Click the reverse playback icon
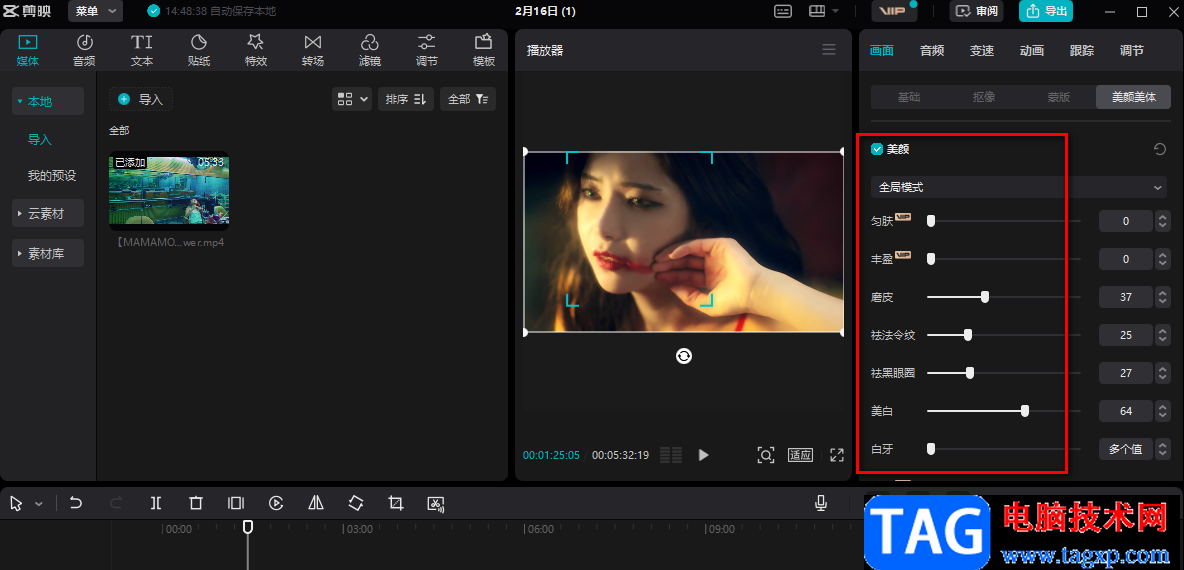This screenshot has height=570, width=1184. point(276,503)
